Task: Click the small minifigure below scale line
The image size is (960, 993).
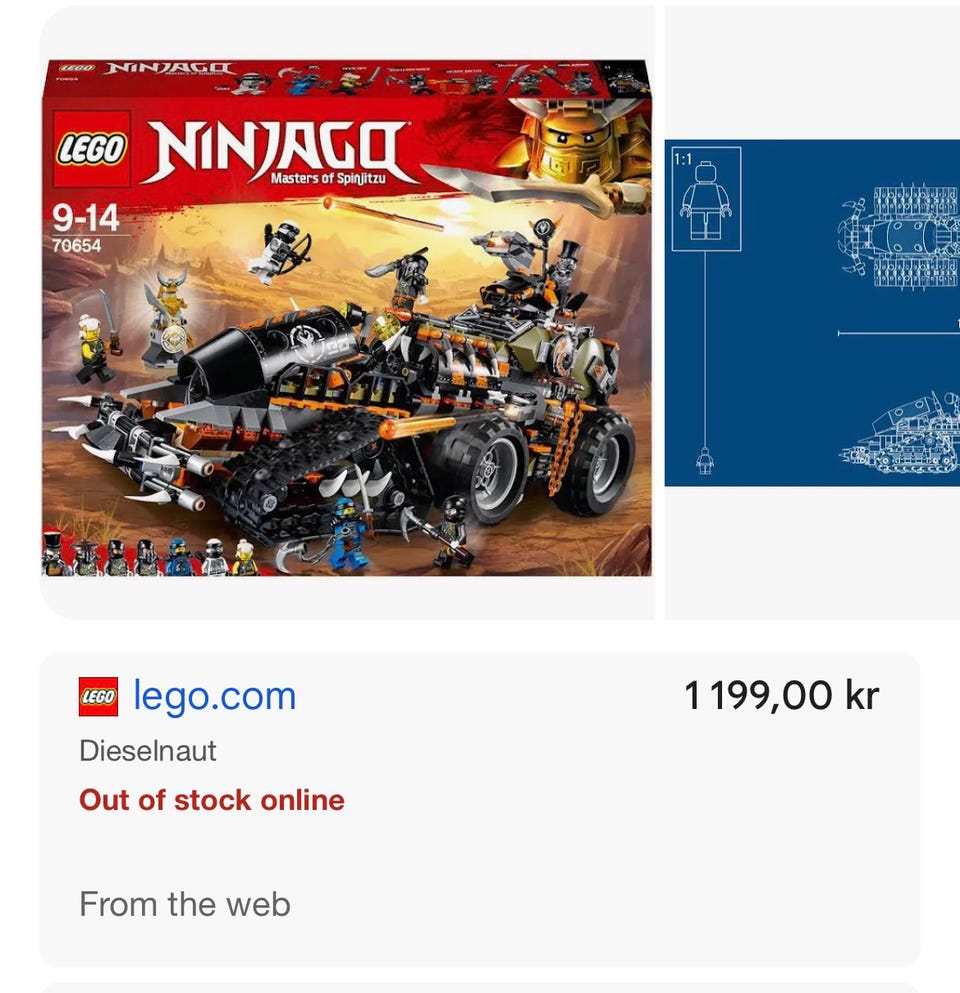Action: click(705, 460)
